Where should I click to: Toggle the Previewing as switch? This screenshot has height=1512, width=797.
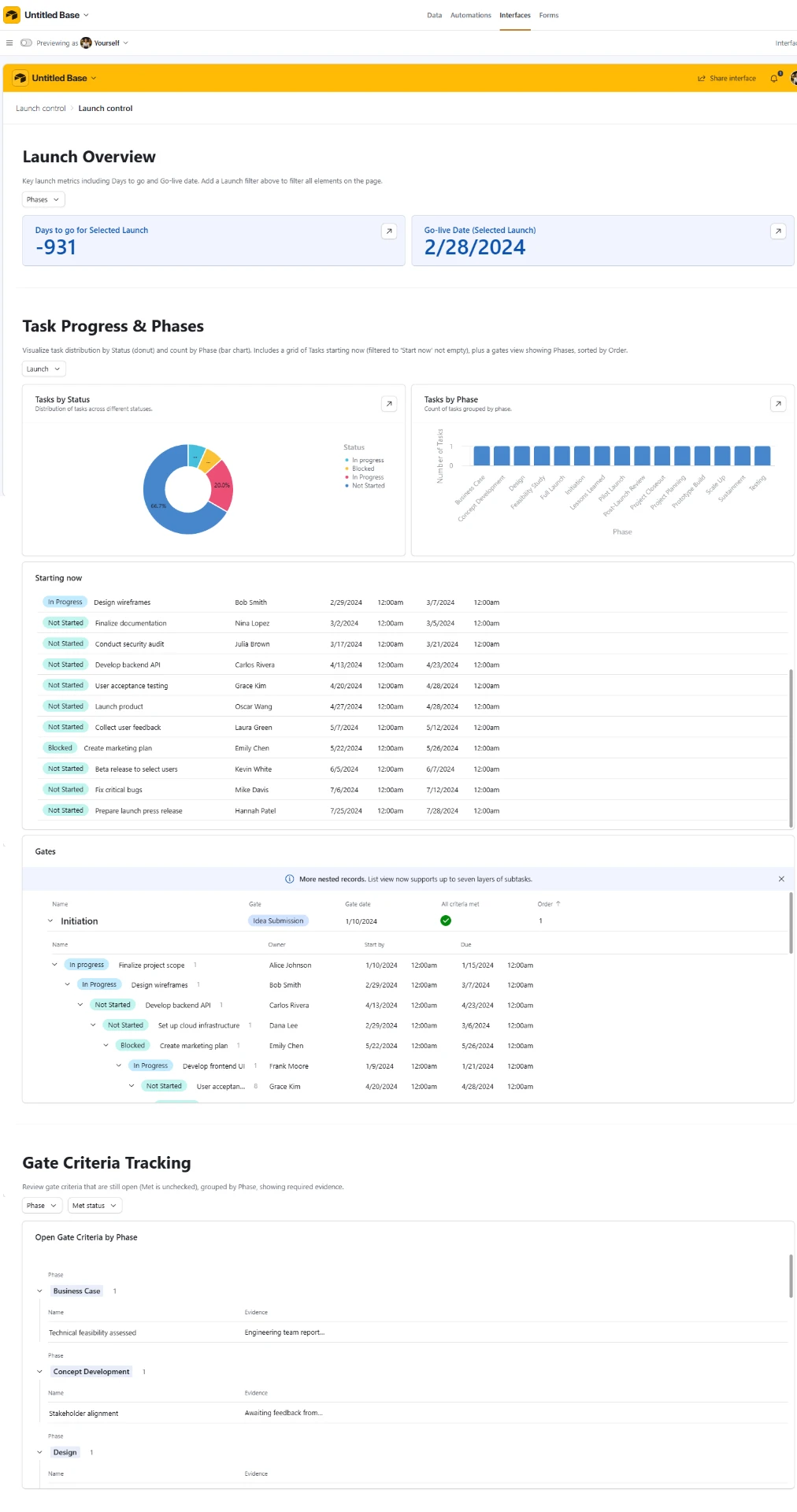click(26, 43)
